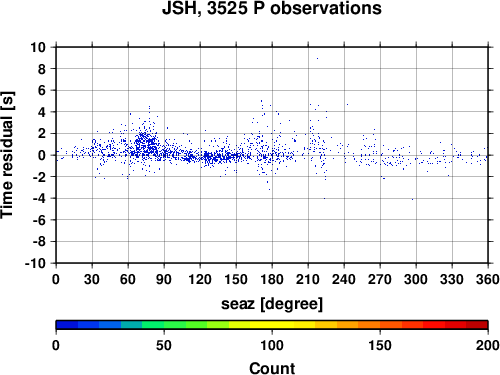The width and height of the screenshot is (500, 375).
Task: Click the colorbar tick label '50'
Action: coord(164,345)
